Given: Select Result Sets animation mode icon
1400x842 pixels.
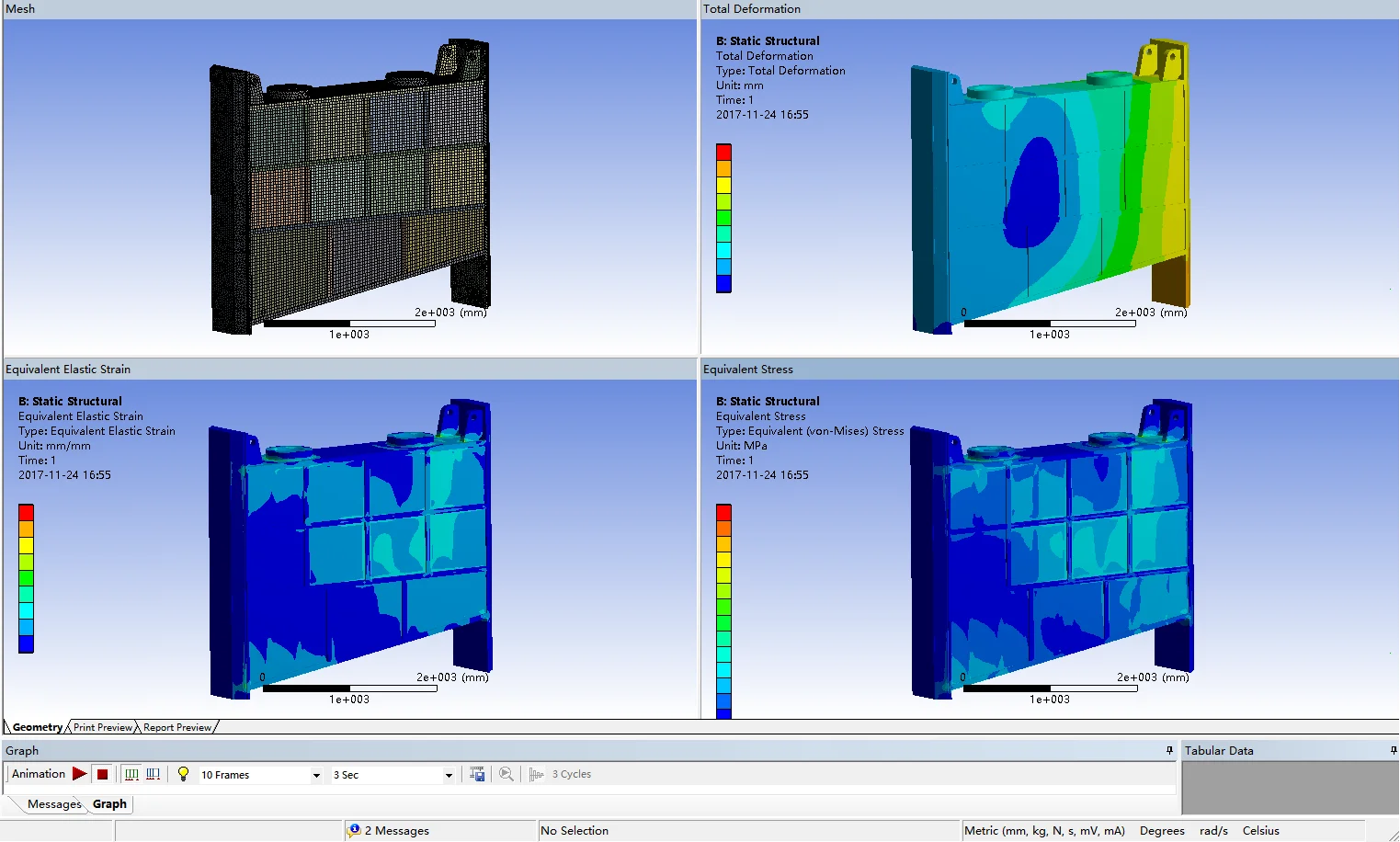Looking at the screenshot, I should [x=154, y=774].
